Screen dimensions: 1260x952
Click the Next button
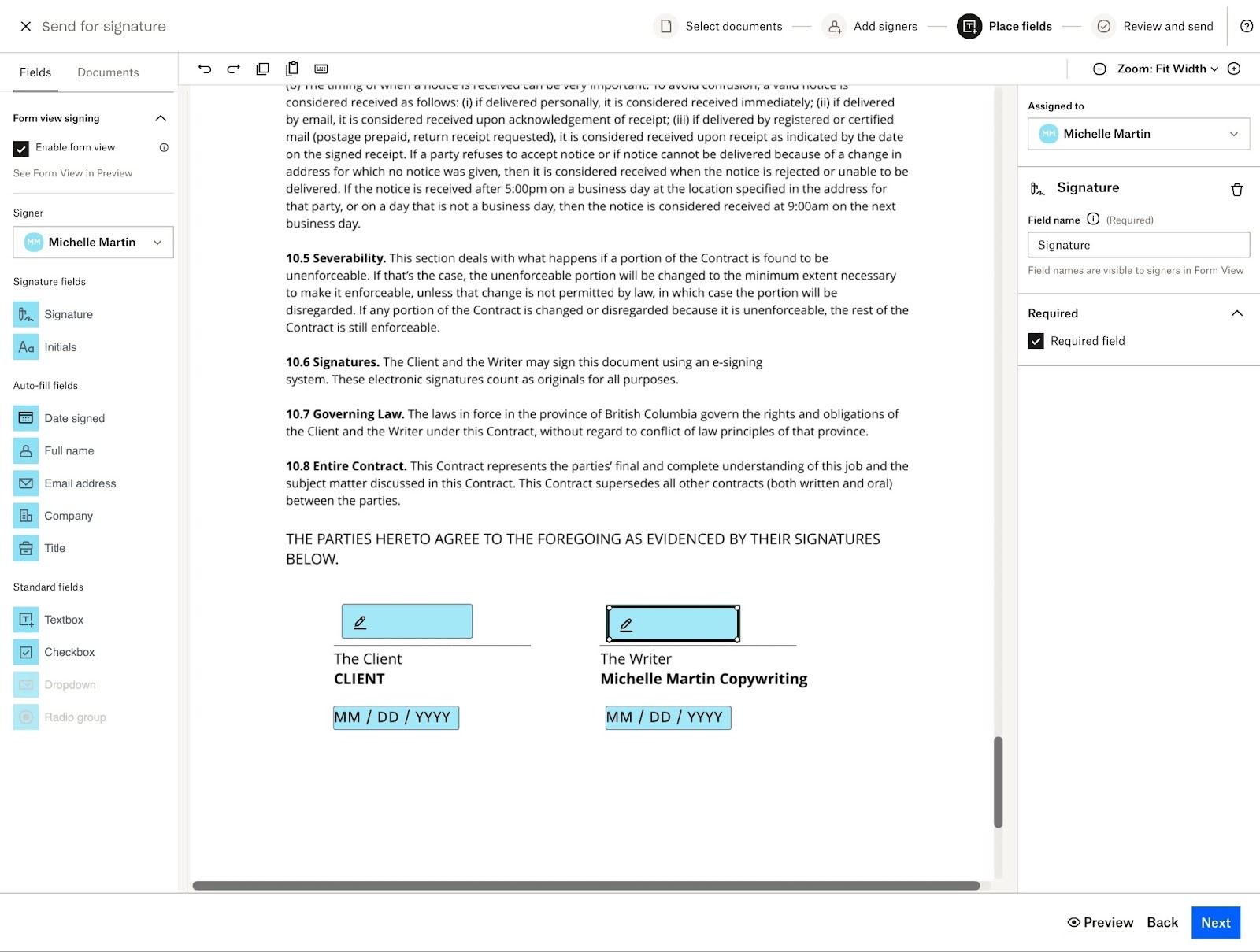[1215, 922]
